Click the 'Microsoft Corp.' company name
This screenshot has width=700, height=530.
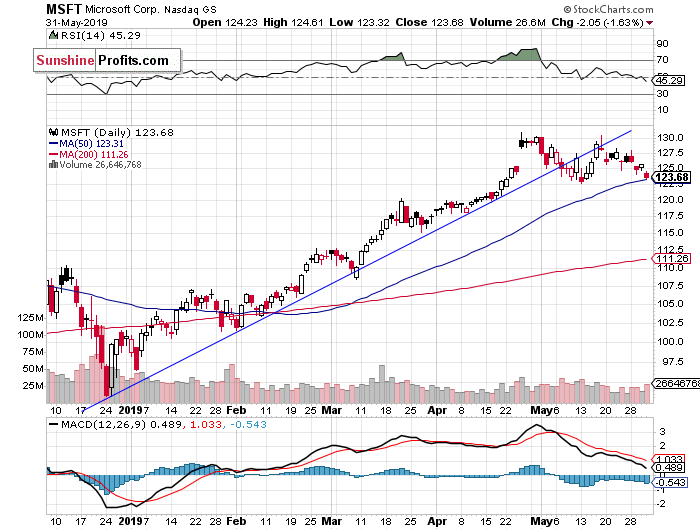(x=122, y=9)
